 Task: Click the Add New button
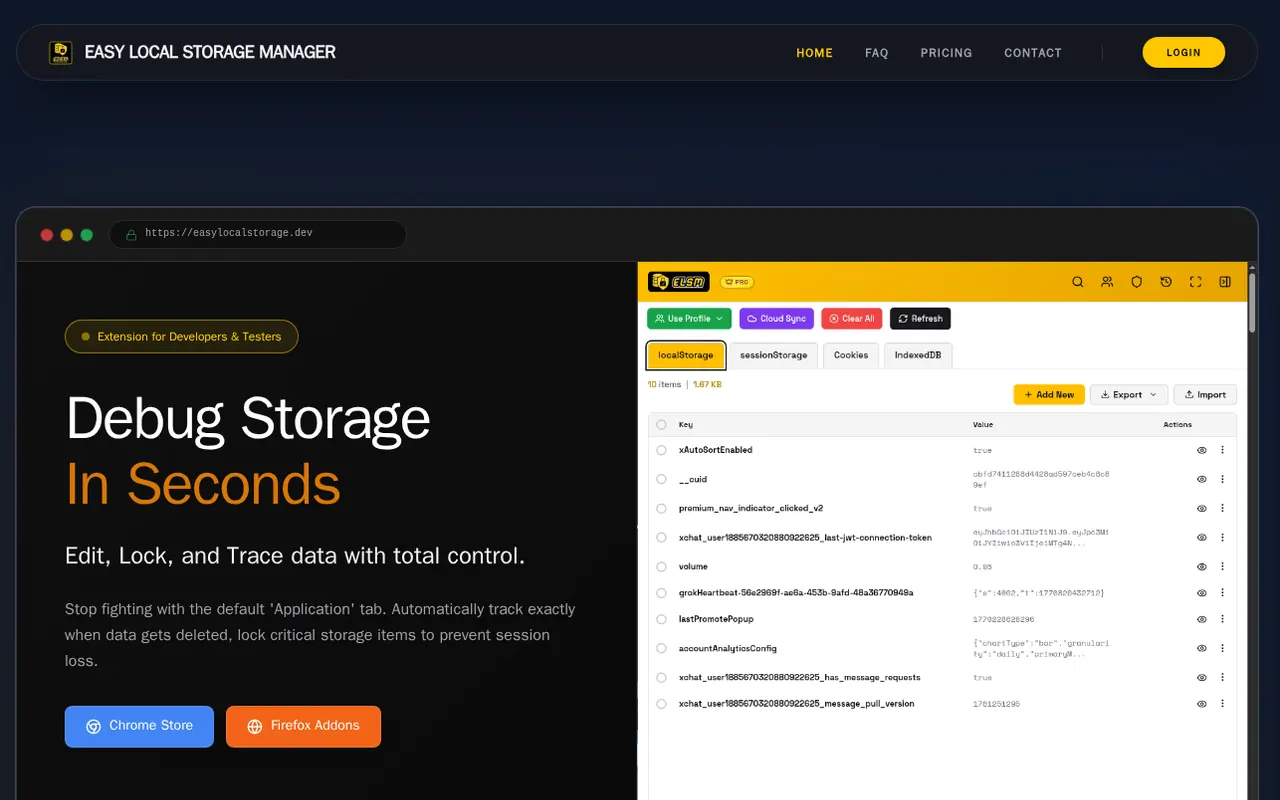(x=1049, y=395)
